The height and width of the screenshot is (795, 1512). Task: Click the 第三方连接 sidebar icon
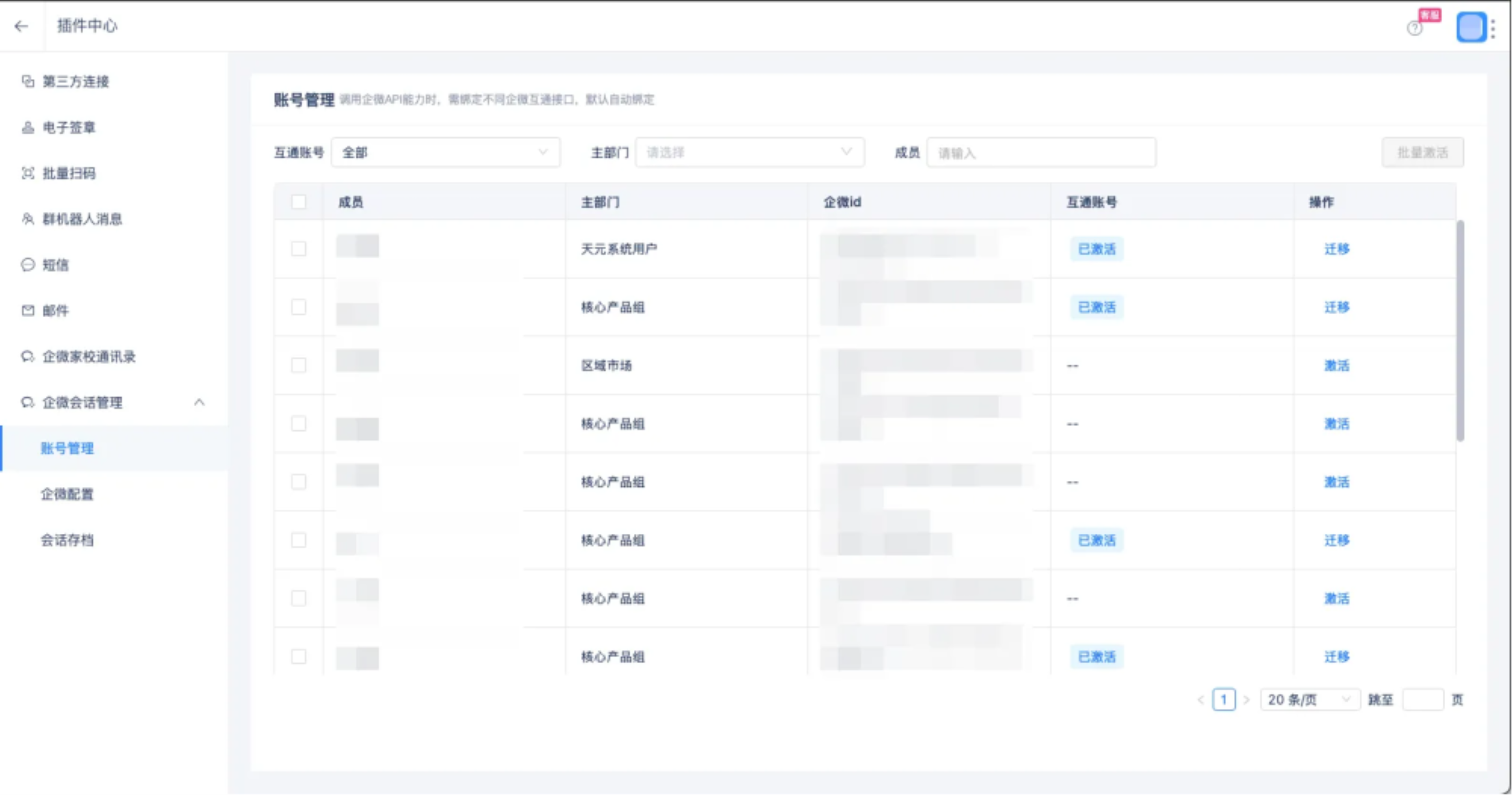coord(28,81)
